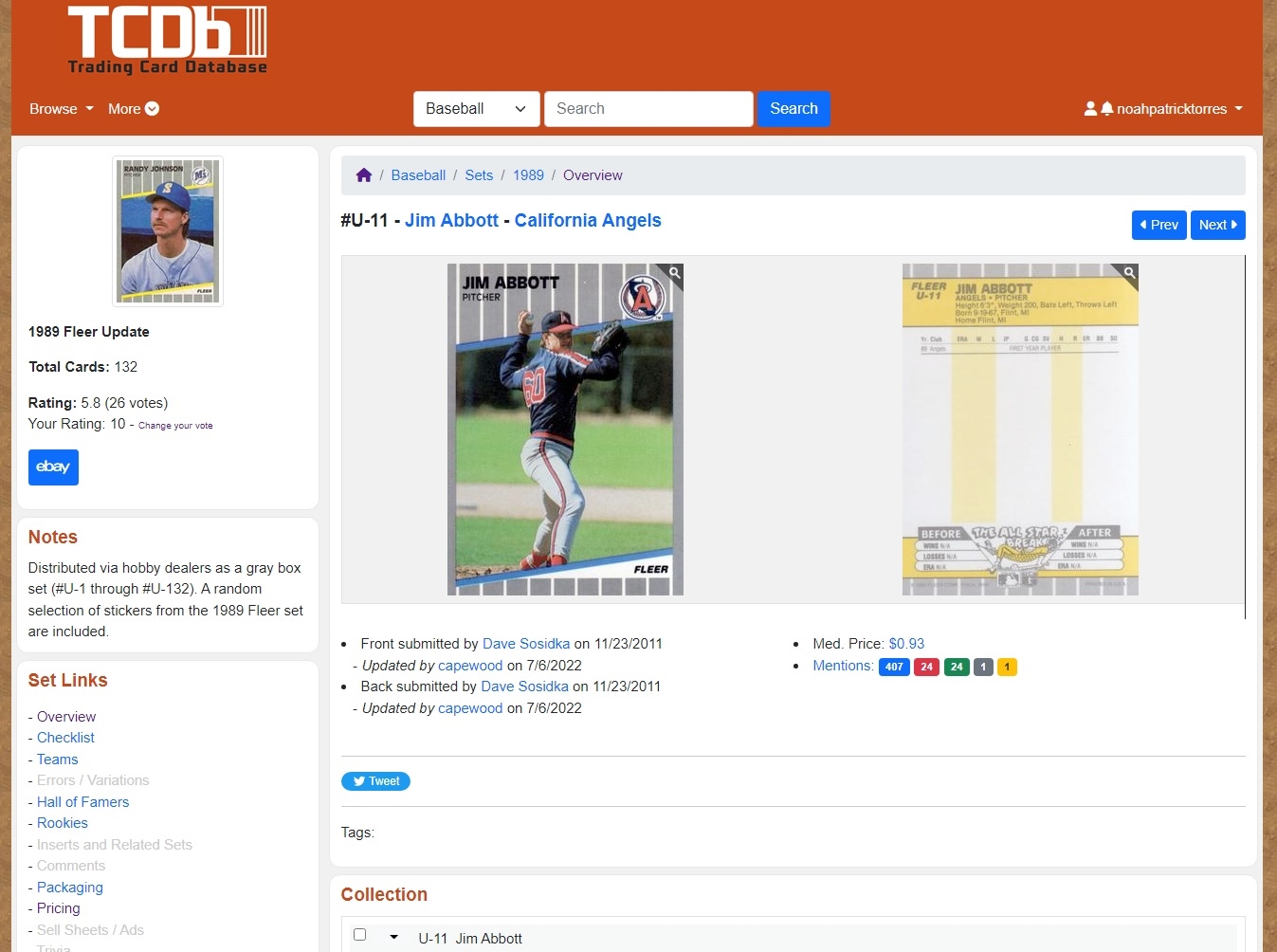This screenshot has height=952, width=1277.
Task: Open the Randy Johnson set thumbnail
Action: coord(168,231)
